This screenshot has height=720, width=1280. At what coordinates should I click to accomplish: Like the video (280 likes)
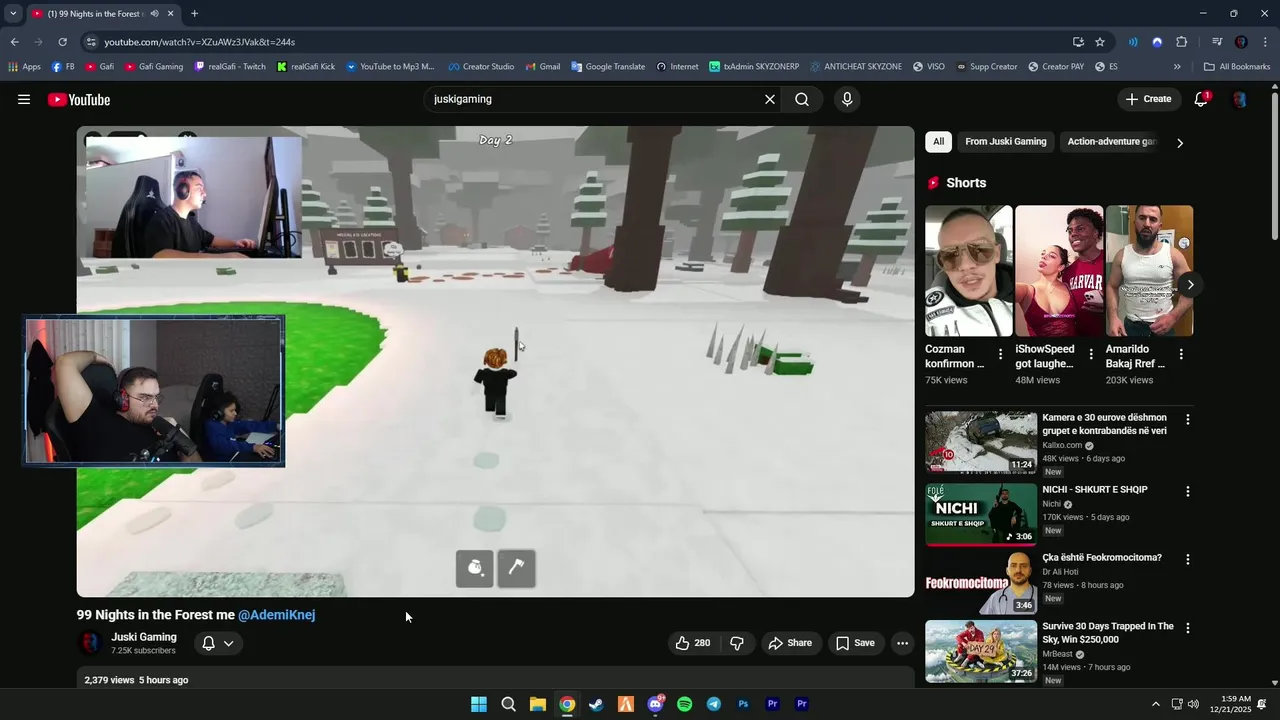[693, 643]
